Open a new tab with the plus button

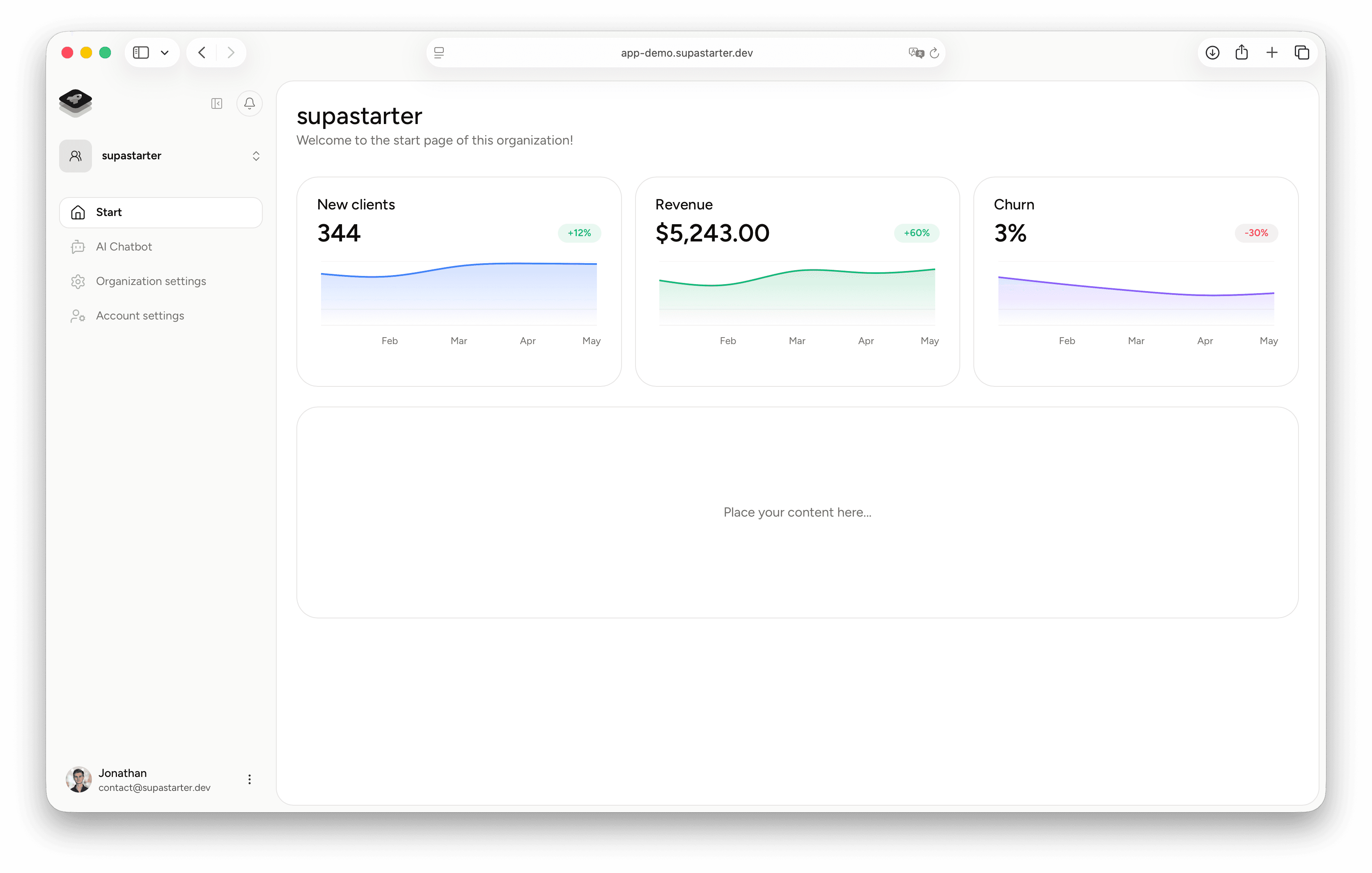1272,52
